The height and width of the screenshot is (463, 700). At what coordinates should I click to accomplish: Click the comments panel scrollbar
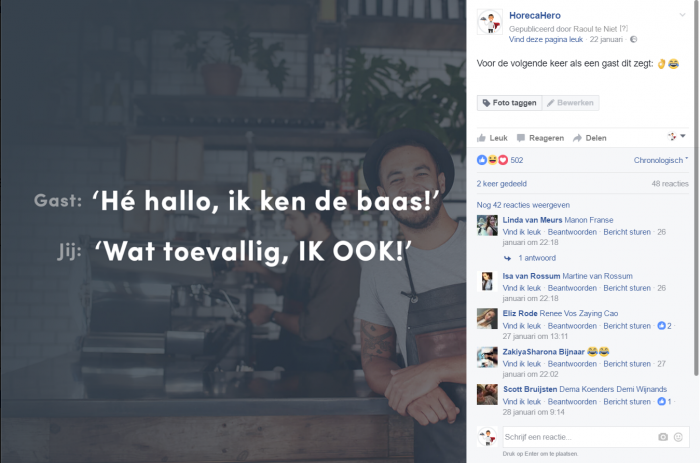click(x=696, y=188)
